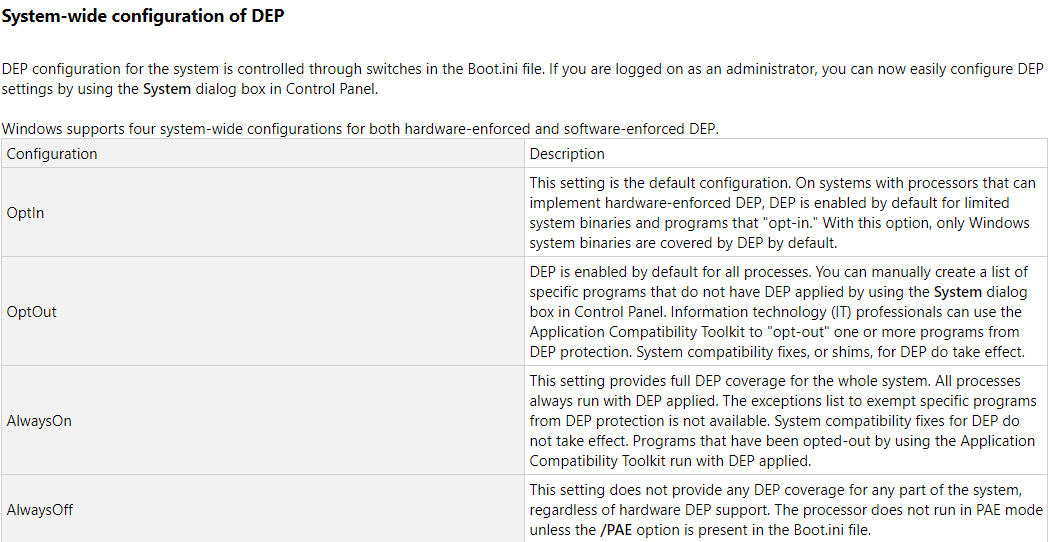
Task: Select the AlwaysOff configuration cell
Action: (263, 509)
